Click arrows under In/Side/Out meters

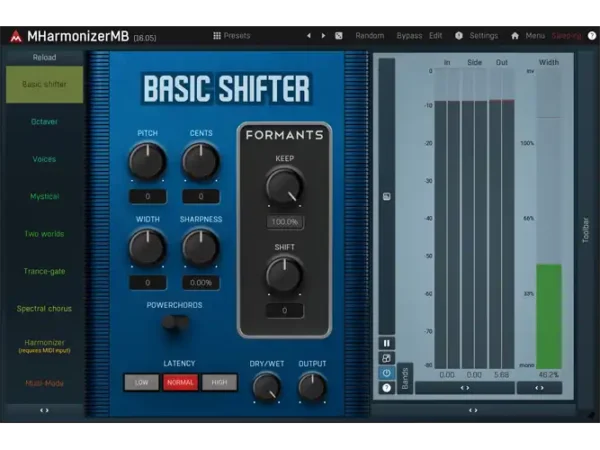(465, 388)
